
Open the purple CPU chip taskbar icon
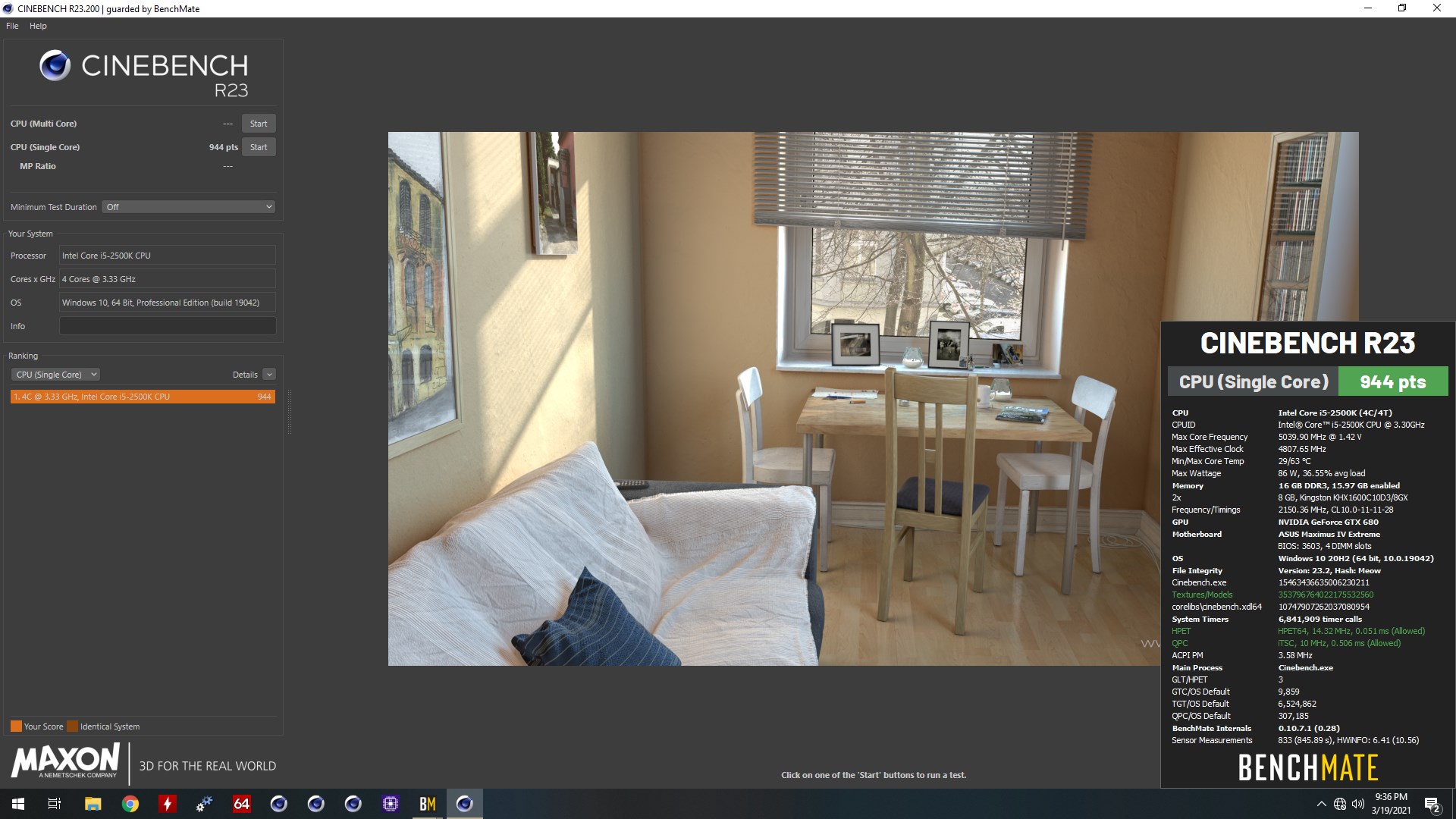point(391,804)
